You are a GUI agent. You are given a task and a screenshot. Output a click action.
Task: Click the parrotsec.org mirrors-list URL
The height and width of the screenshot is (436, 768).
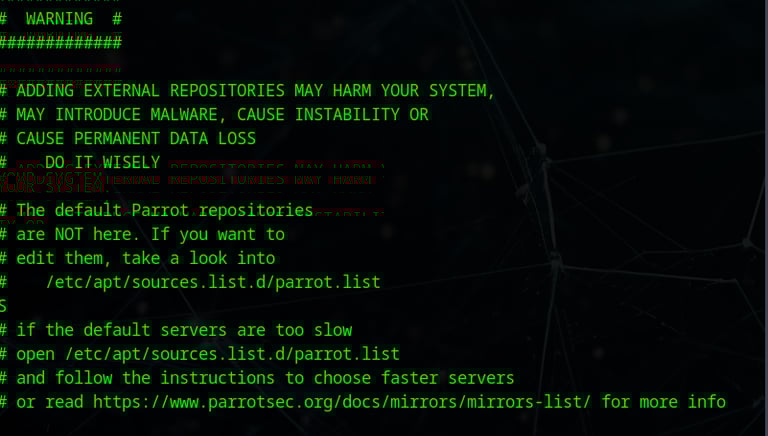pyautogui.click(x=342, y=402)
